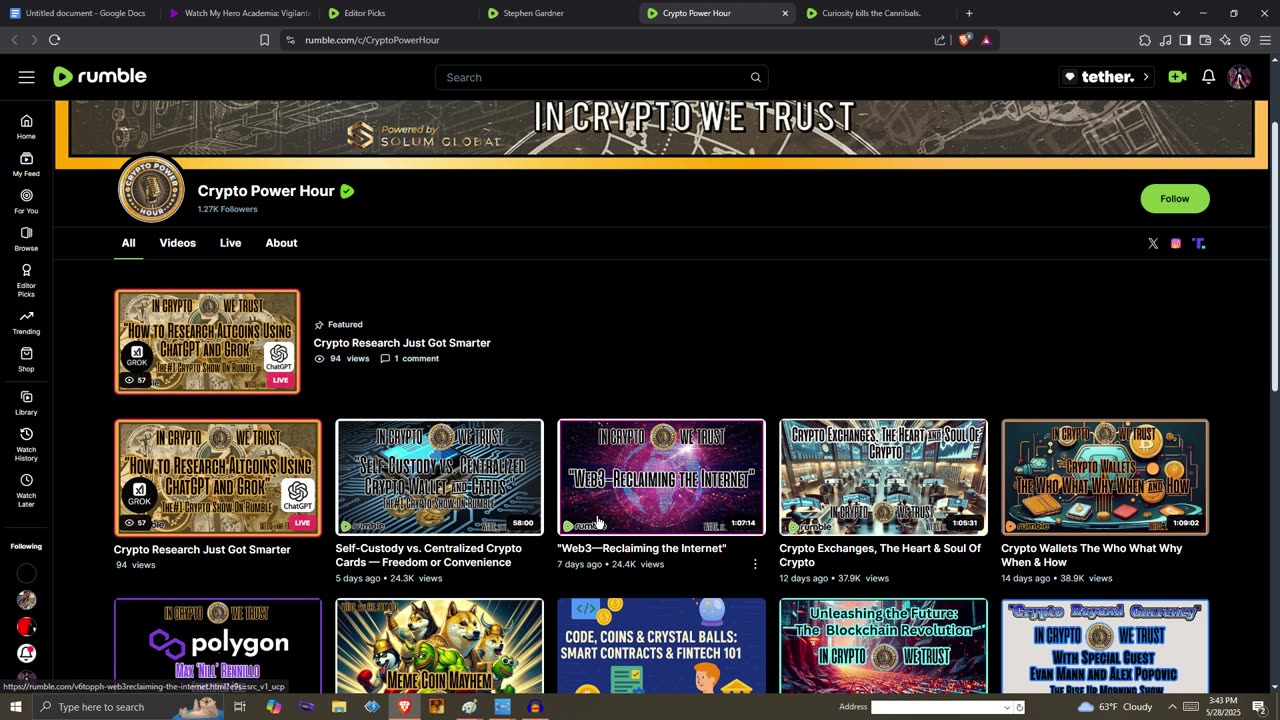Open the Meme Coin Mayhem thumbnail

tap(439, 645)
